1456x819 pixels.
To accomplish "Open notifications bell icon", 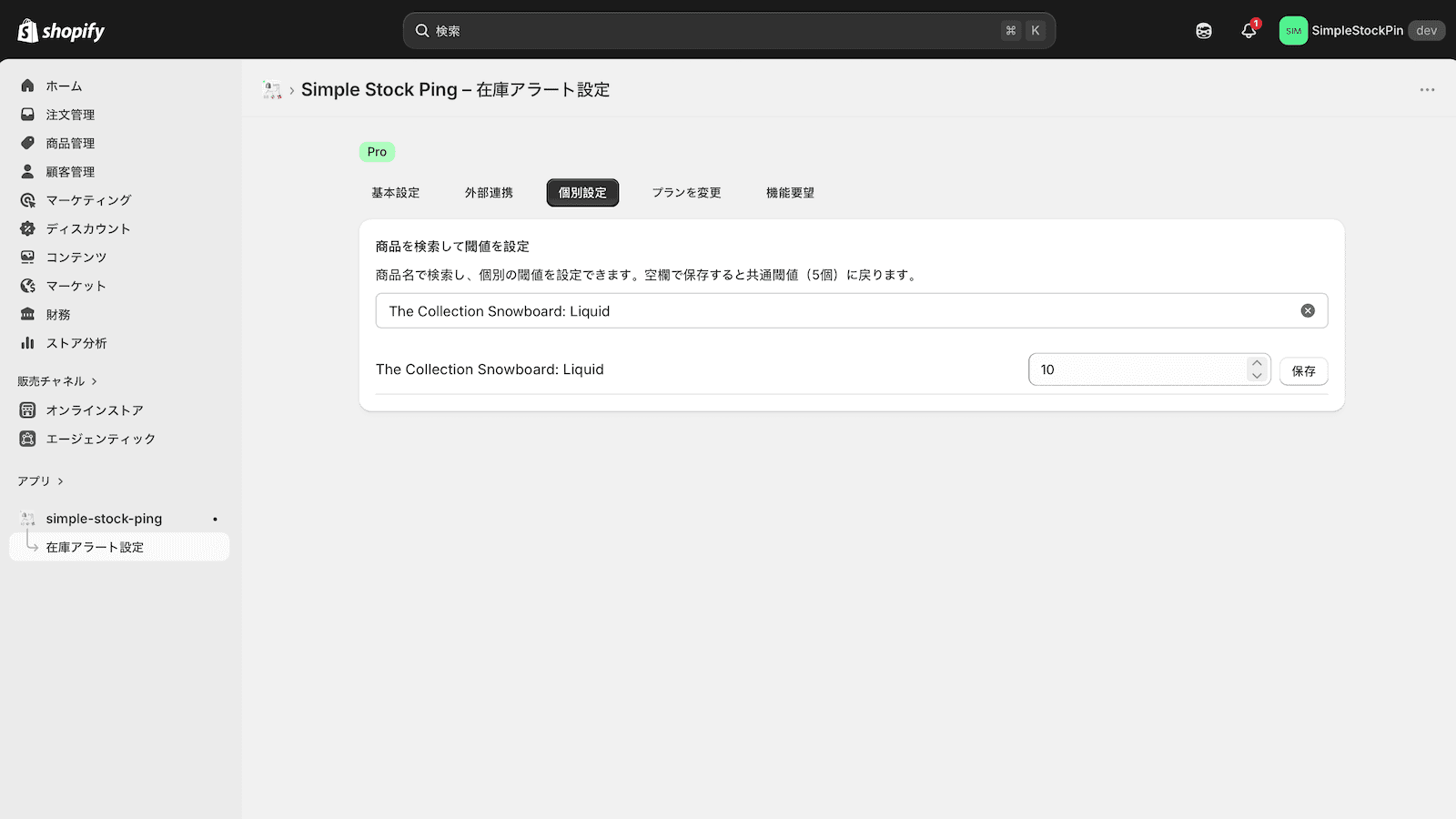I will pos(1249,31).
